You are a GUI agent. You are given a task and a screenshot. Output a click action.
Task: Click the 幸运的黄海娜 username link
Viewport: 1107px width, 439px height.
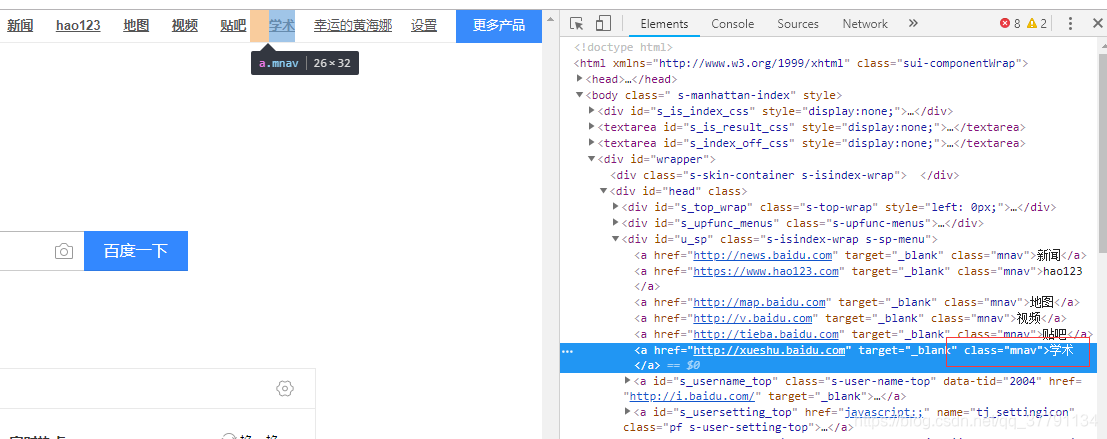[x=353, y=25]
